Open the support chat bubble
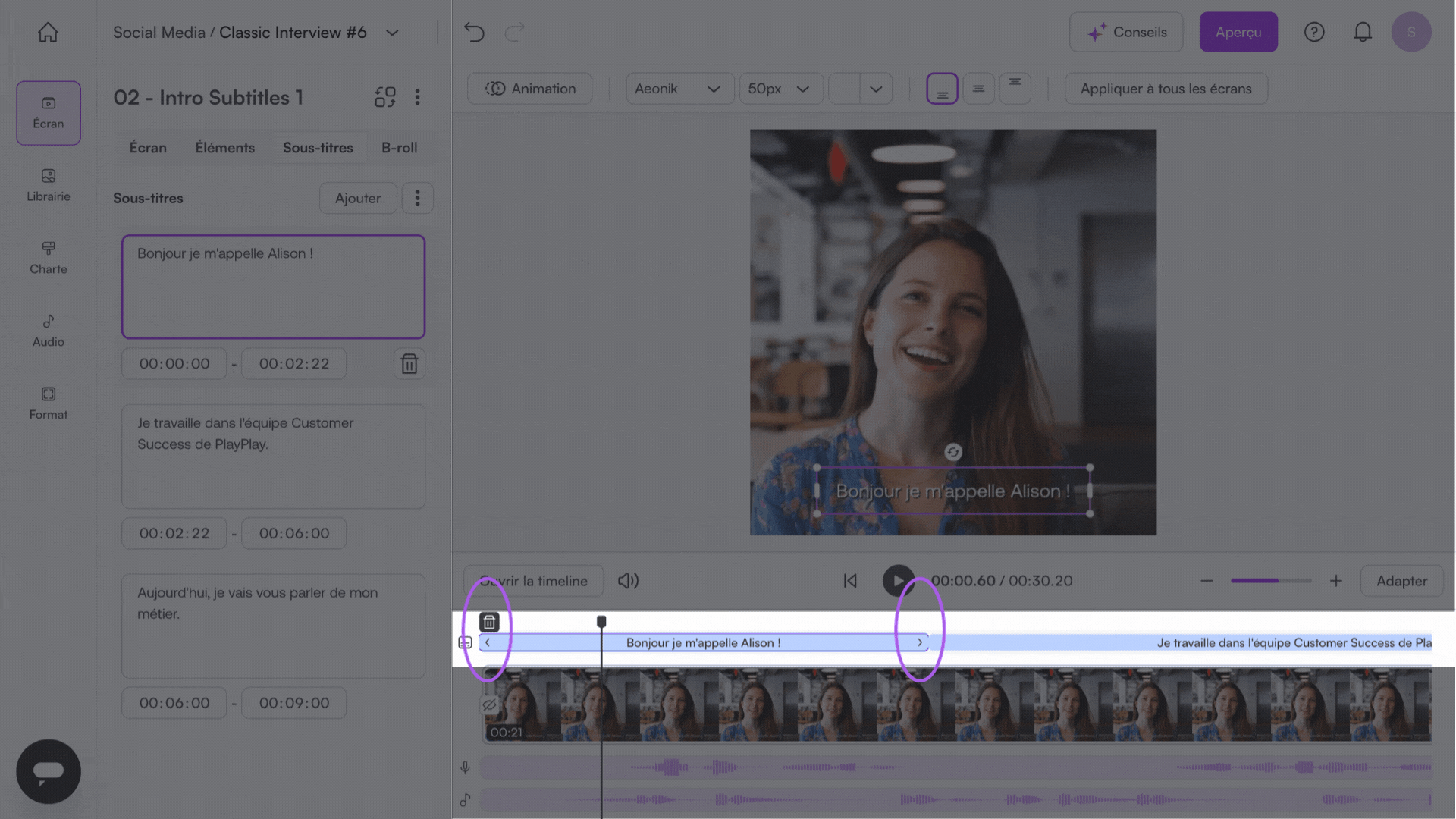This screenshot has width=1456, height=819. (49, 771)
